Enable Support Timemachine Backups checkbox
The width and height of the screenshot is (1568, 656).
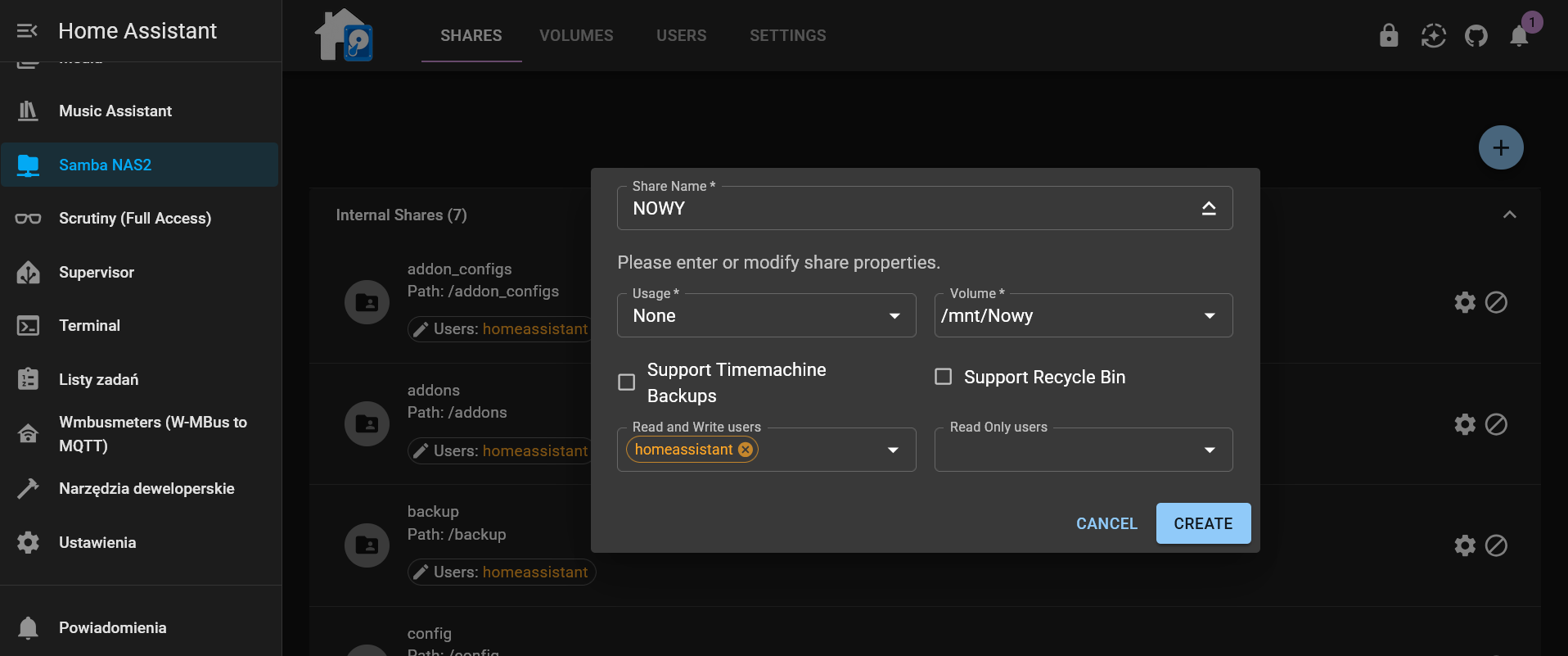coord(627,382)
